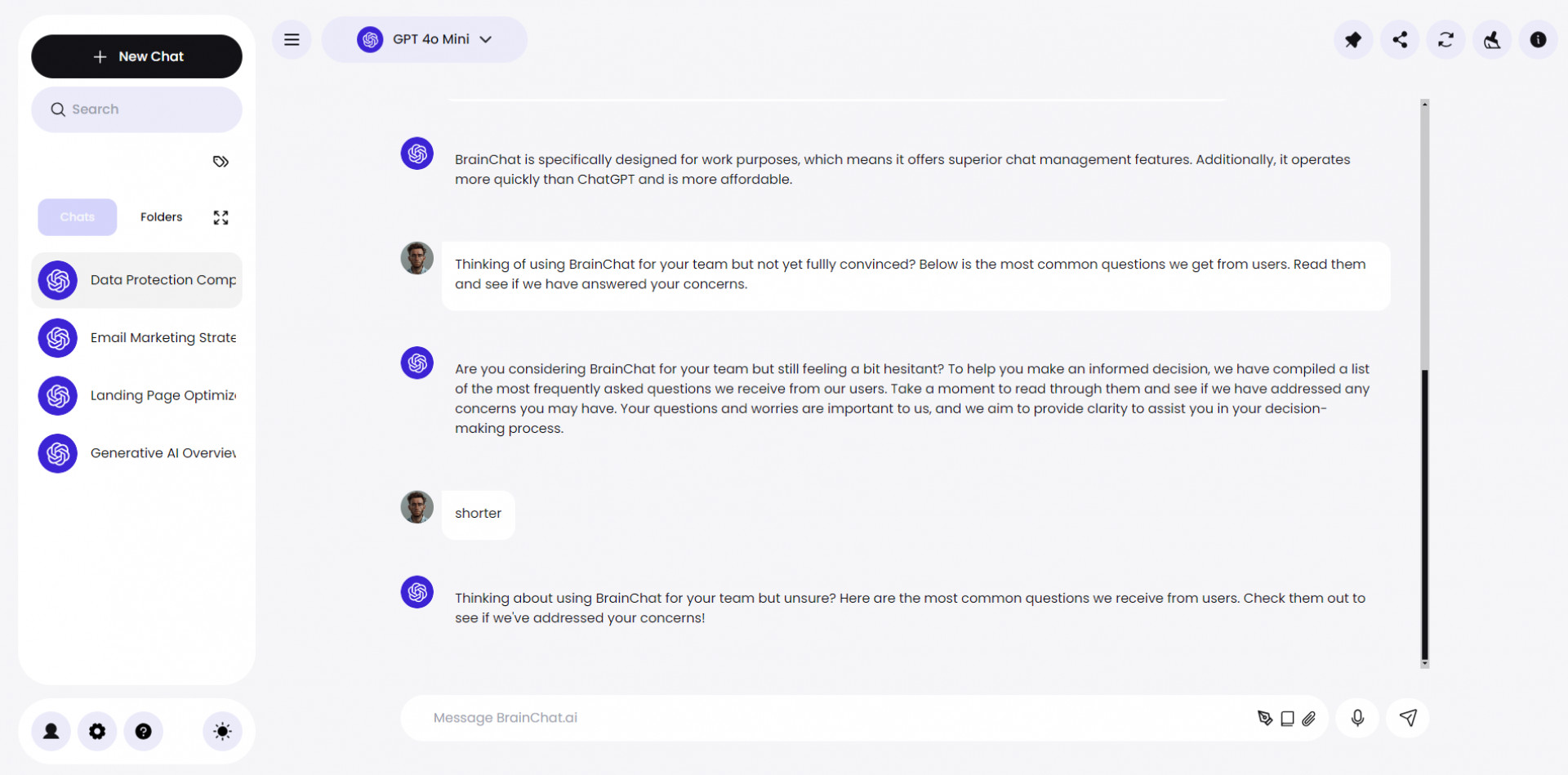The height and width of the screenshot is (775, 1568).
Task: Open the GPT 4o Mini model dropdown
Action: click(x=425, y=39)
